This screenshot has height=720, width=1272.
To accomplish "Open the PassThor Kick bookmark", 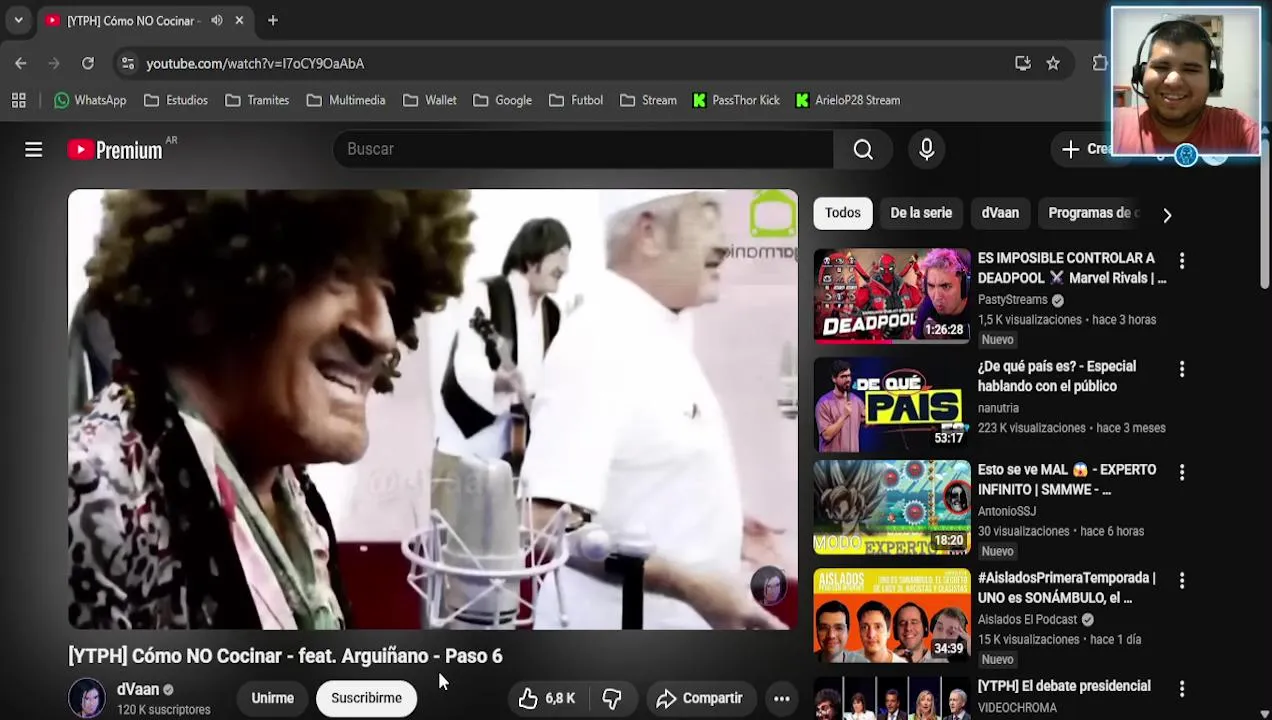I will (736, 100).
